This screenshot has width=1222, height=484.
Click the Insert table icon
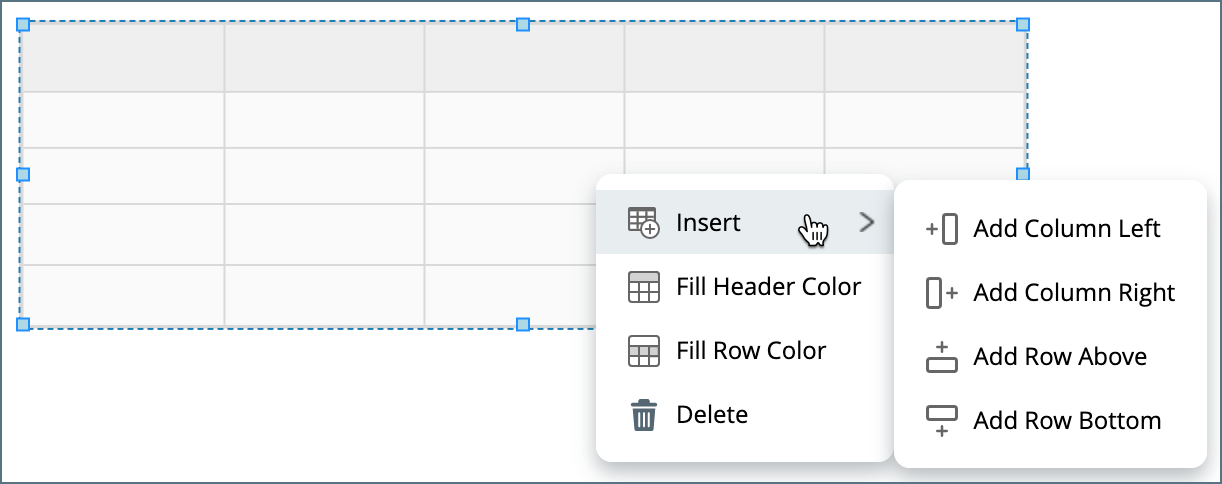(643, 222)
